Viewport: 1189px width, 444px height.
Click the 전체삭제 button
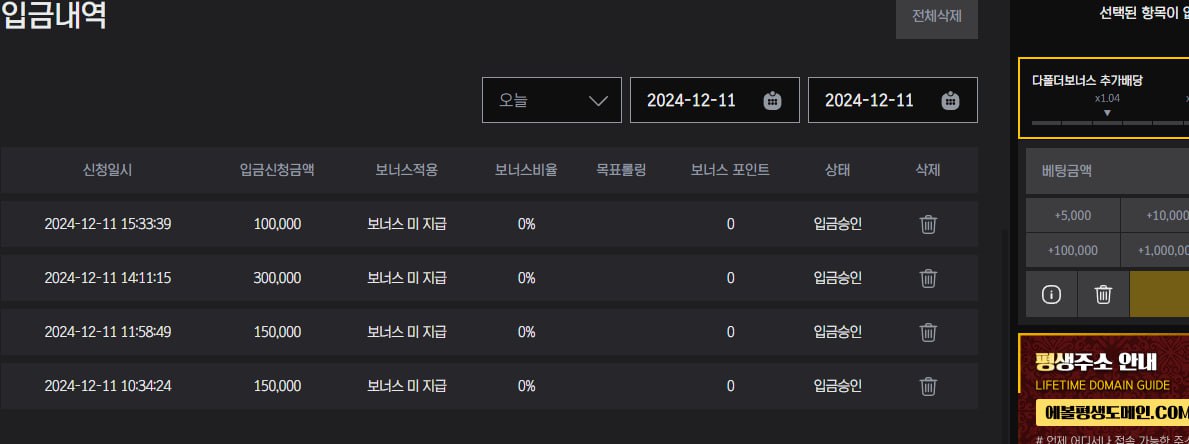tap(936, 17)
